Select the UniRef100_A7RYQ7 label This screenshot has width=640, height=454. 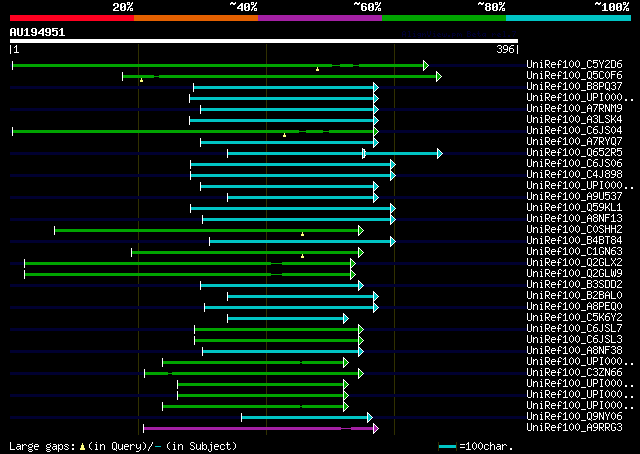(574, 141)
